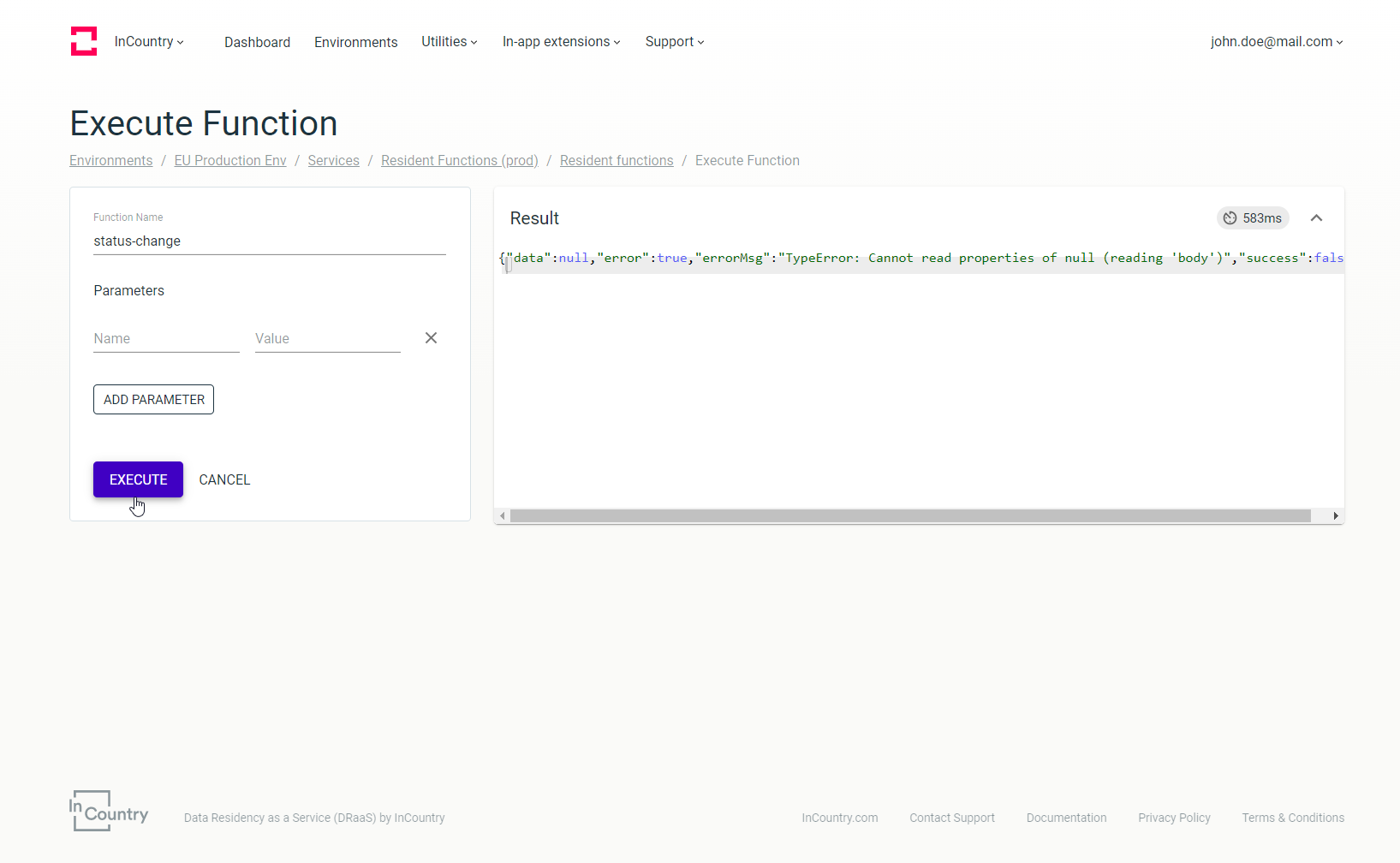Open Documentation footer link

(1066, 818)
